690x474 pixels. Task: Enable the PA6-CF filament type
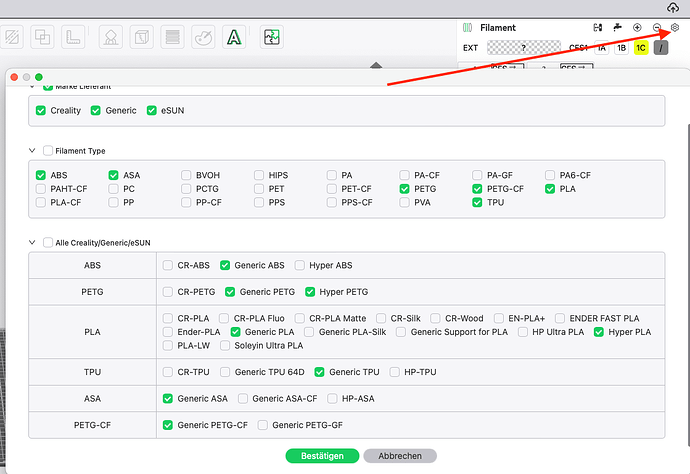(550, 175)
